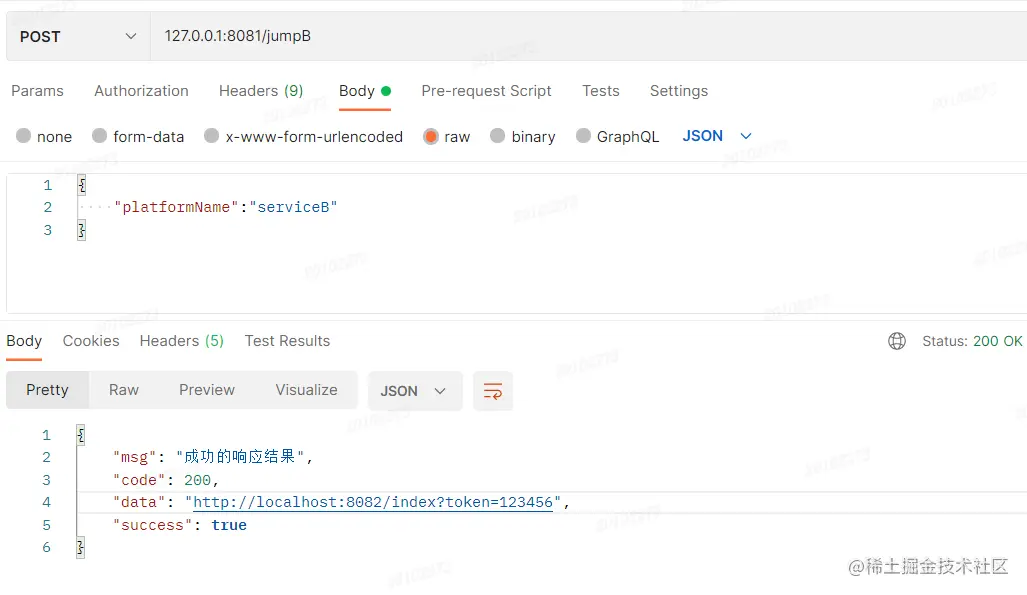This screenshot has height=595, width=1027.
Task: Click the closing brace on response line 6
Action: [81, 547]
